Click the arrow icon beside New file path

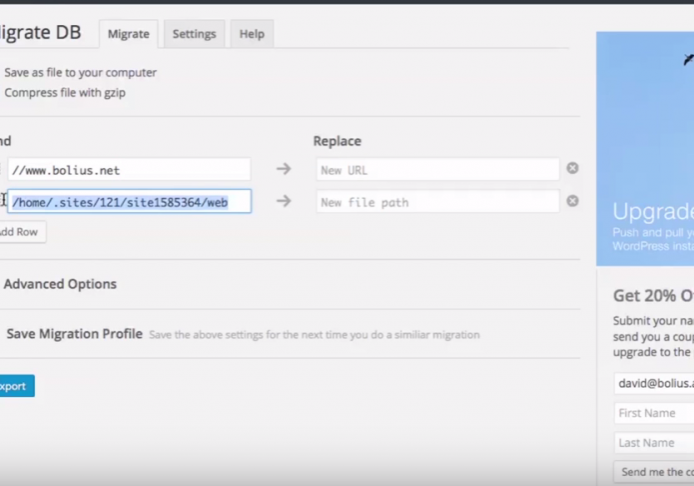click(x=284, y=201)
